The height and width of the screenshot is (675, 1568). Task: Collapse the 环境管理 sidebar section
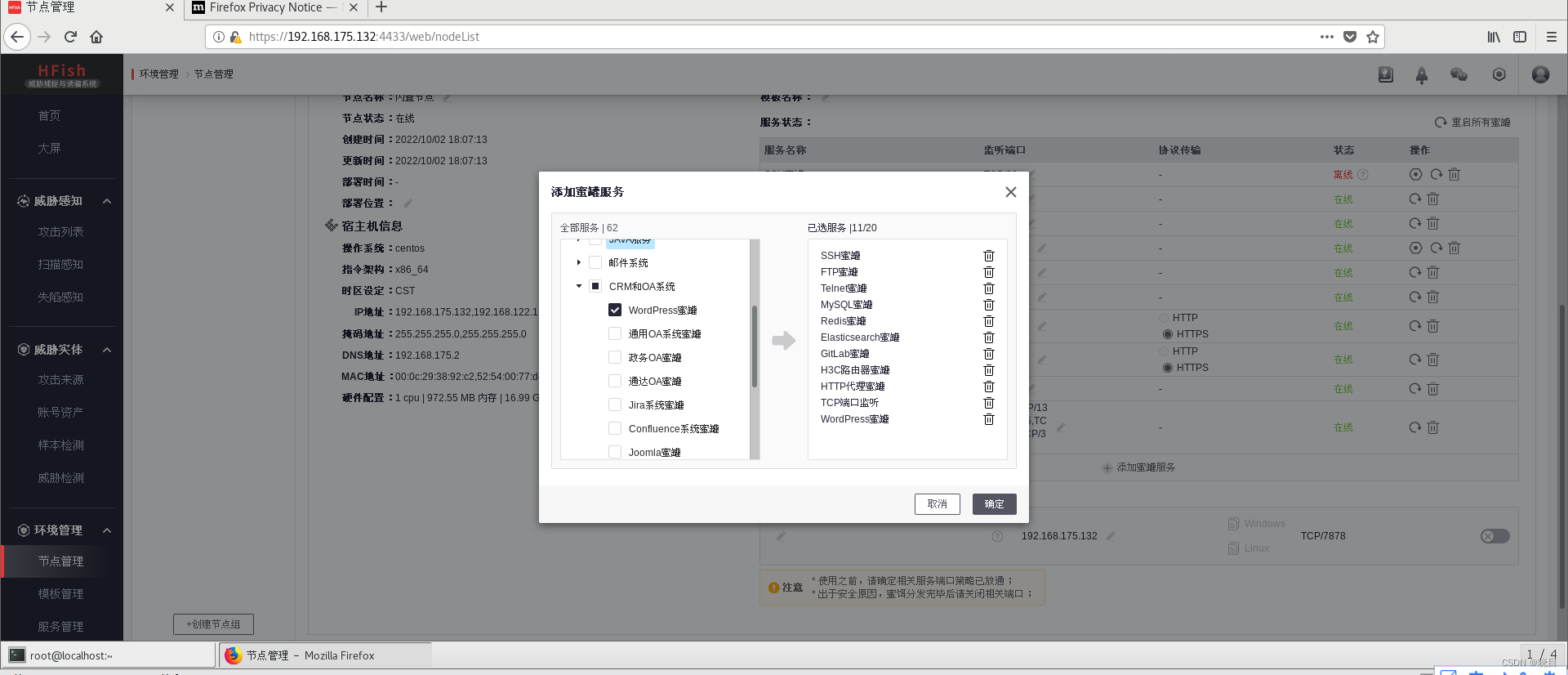(x=107, y=530)
